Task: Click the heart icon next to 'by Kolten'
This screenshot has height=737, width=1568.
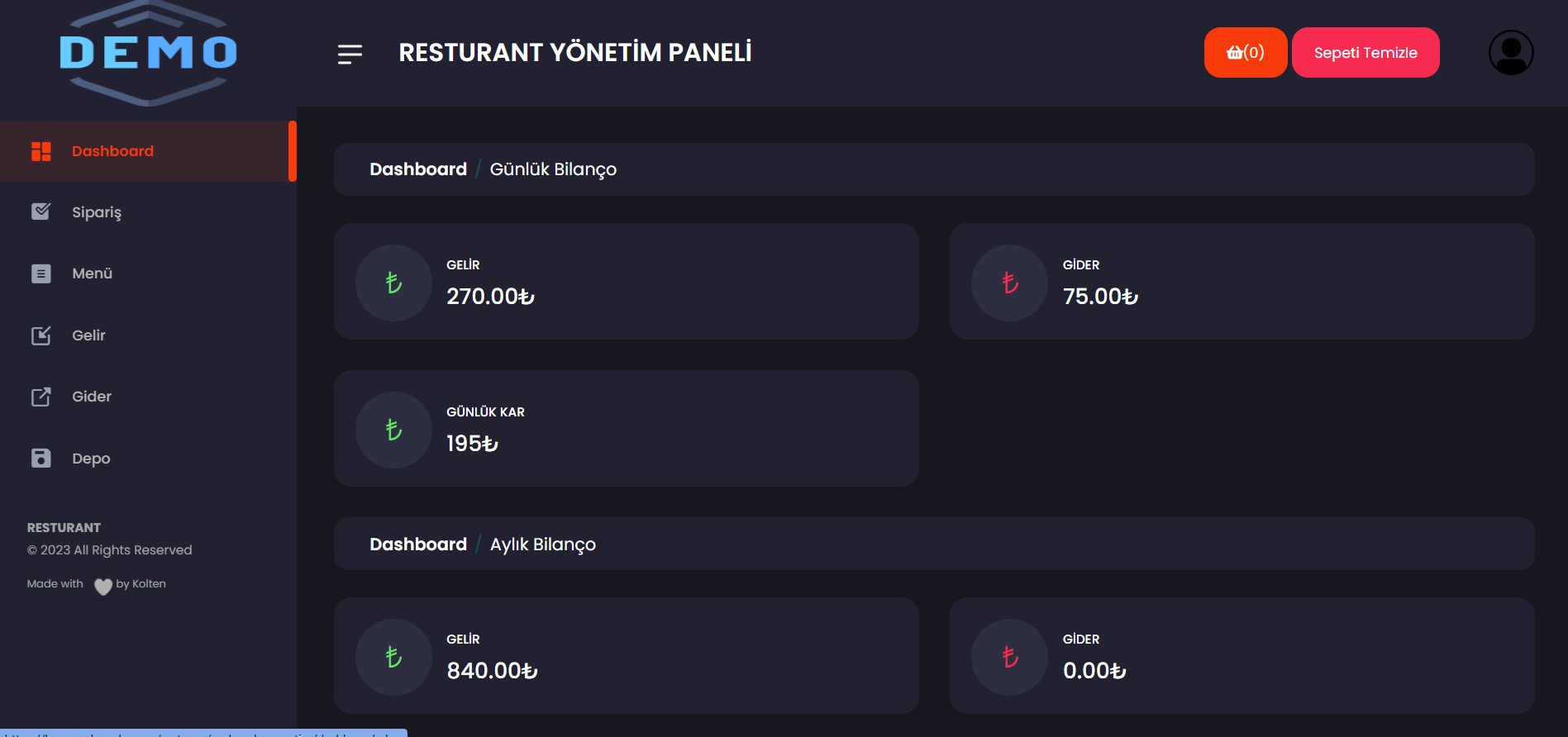Action: [103, 586]
